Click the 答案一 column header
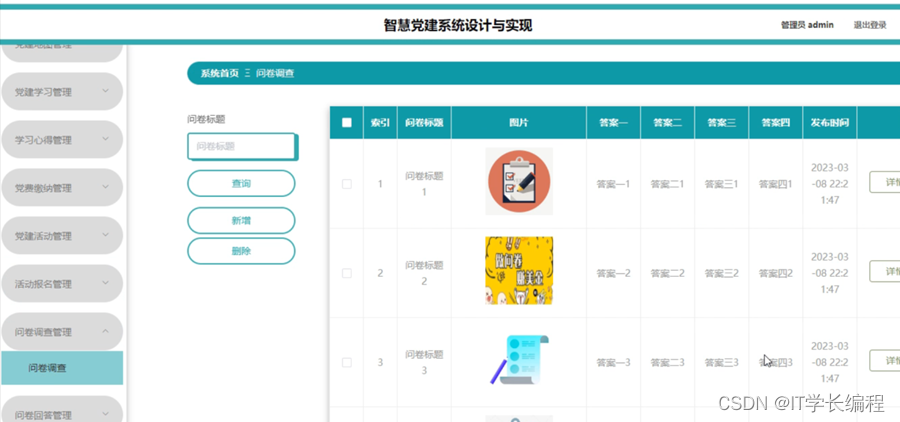900x422 pixels. tap(614, 122)
